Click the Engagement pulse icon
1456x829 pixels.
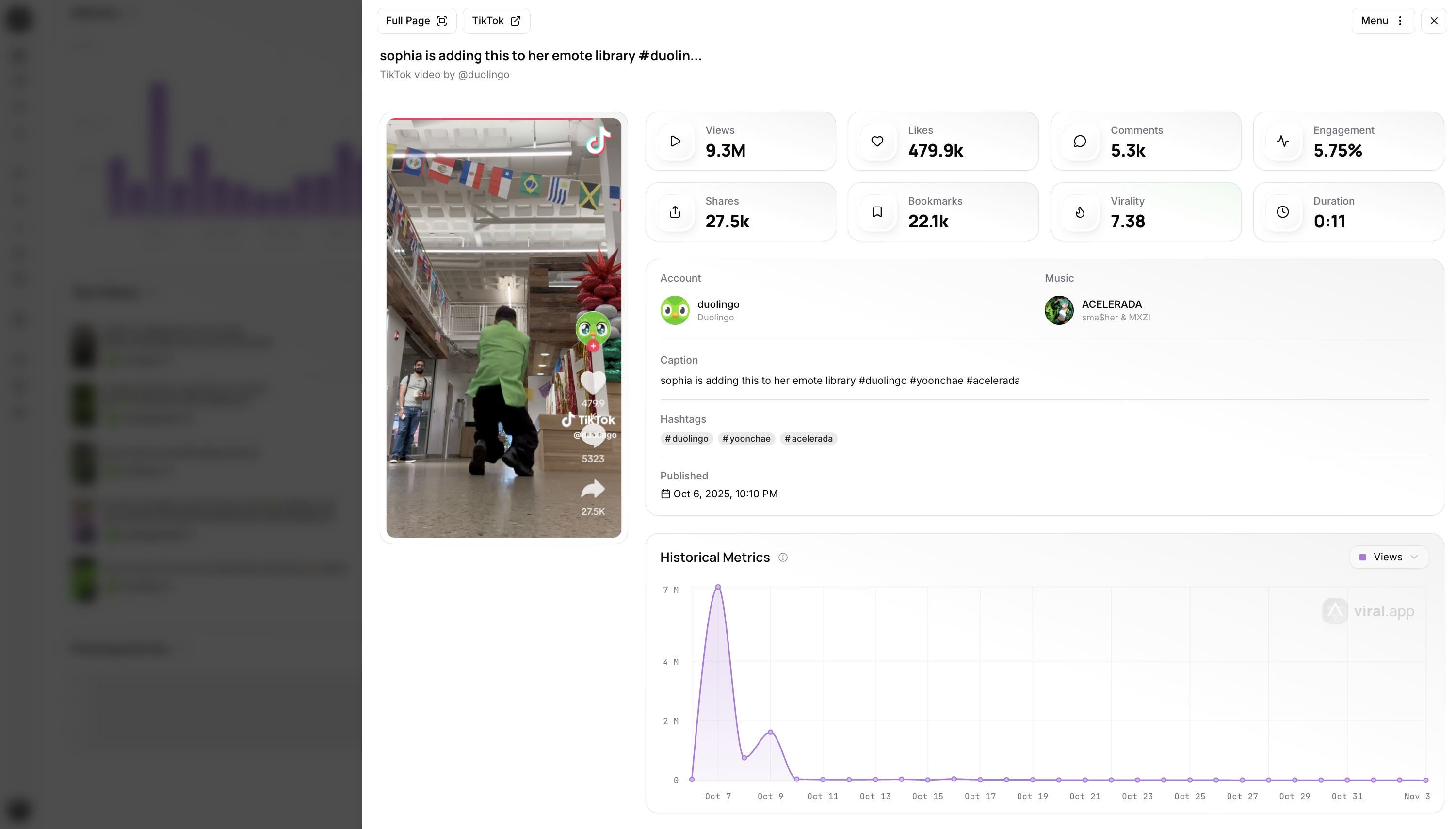point(1283,141)
